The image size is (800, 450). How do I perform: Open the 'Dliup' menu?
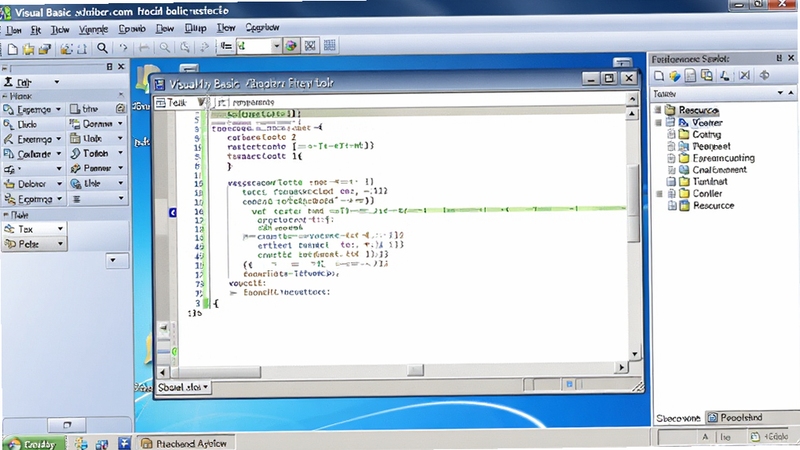pos(195,28)
